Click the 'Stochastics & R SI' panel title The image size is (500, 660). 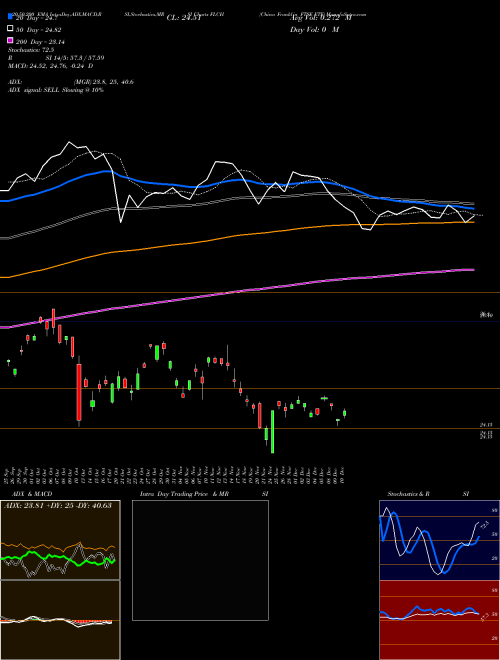tap(428, 494)
